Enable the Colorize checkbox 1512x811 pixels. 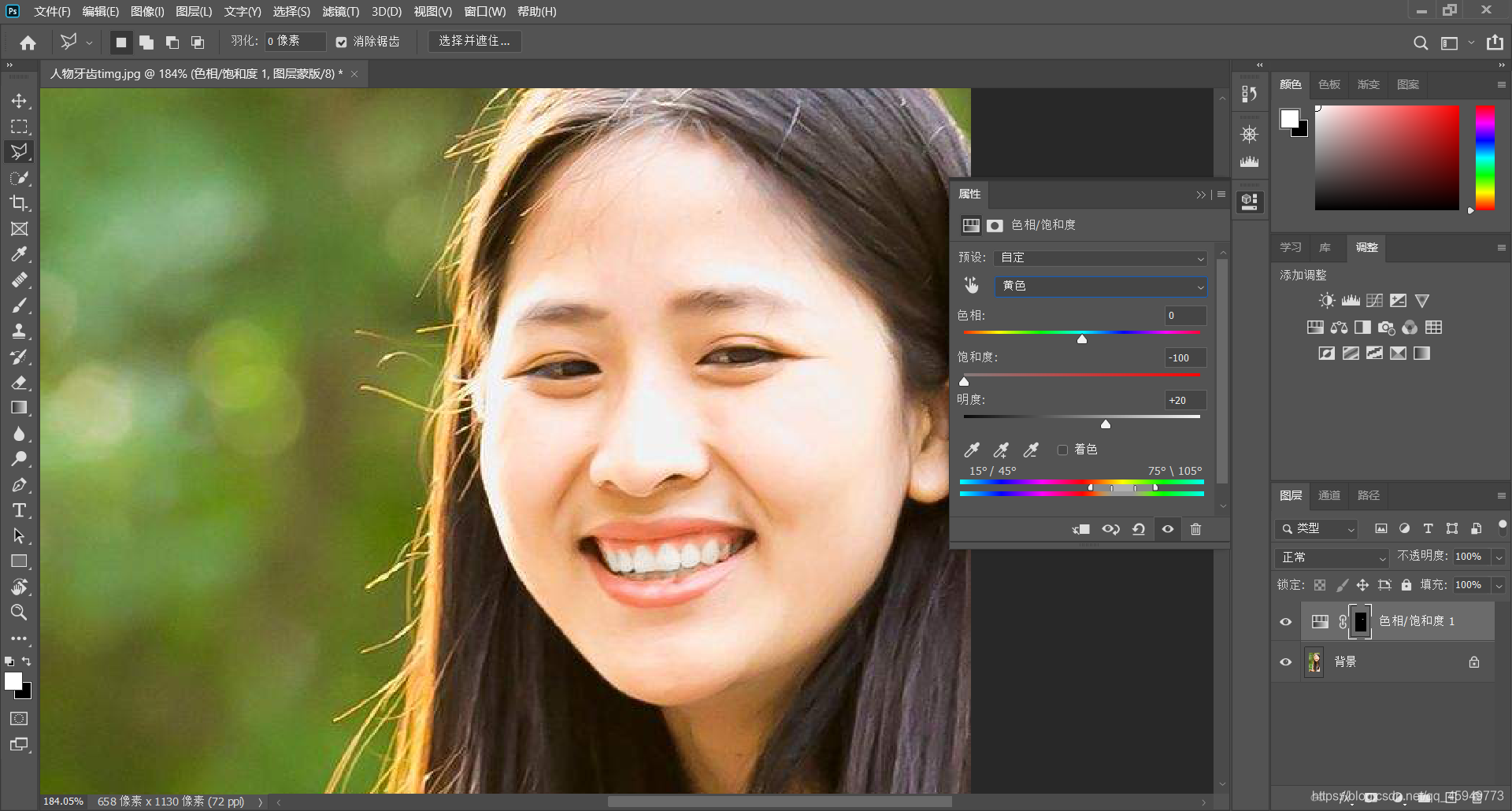coord(1062,450)
